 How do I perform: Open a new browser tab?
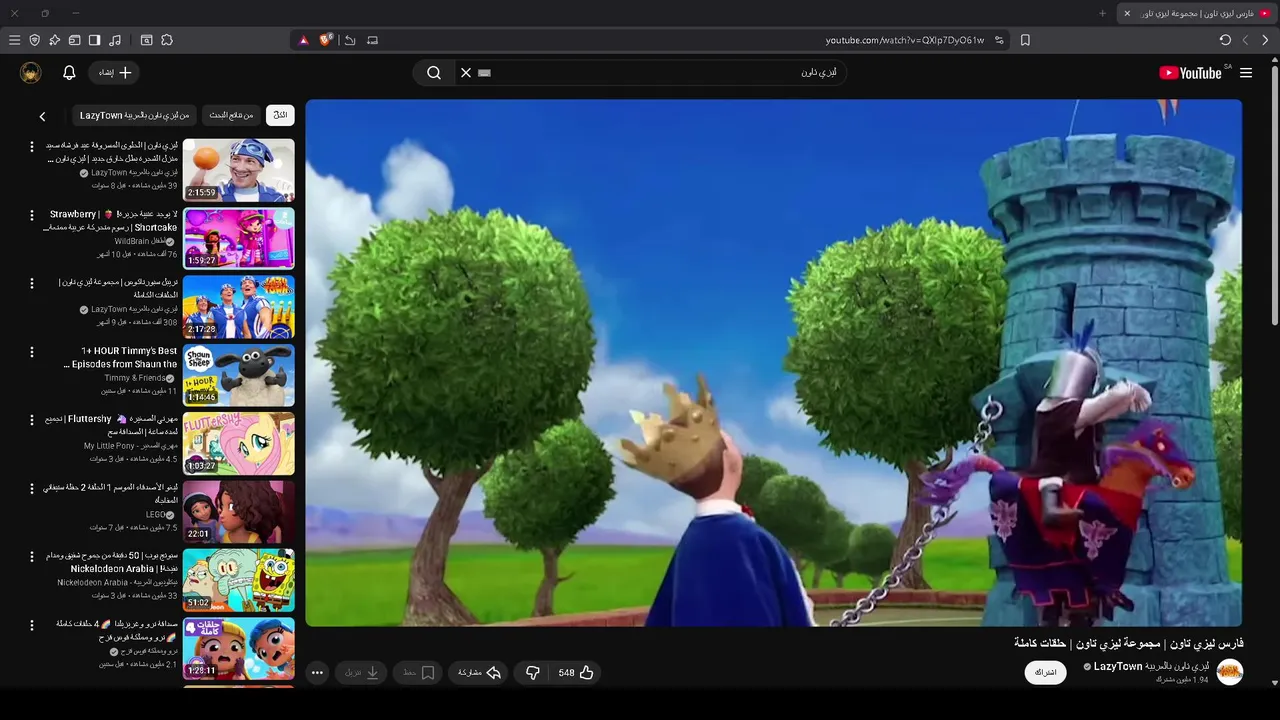point(1103,13)
